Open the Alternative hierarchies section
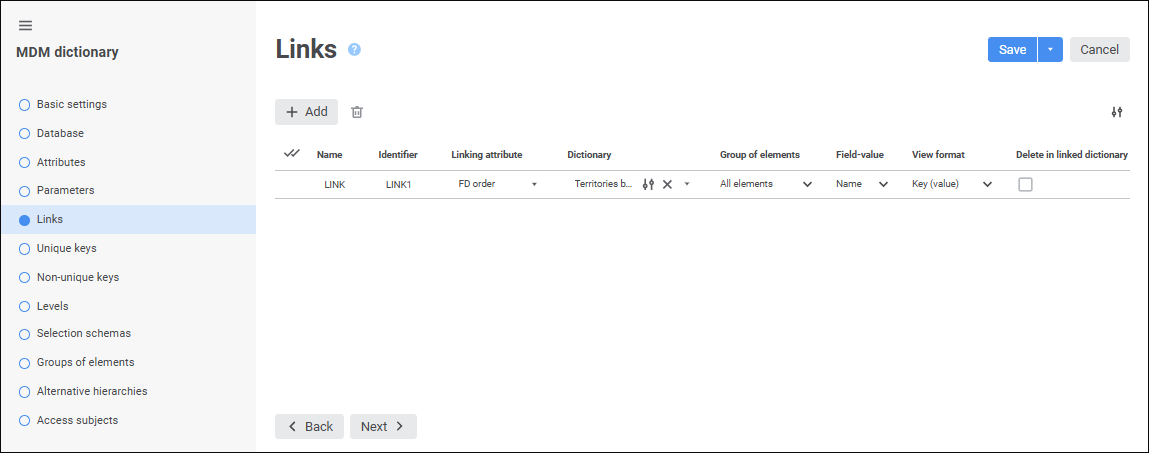Image resolution: width=1149 pixels, height=453 pixels. coord(91,391)
